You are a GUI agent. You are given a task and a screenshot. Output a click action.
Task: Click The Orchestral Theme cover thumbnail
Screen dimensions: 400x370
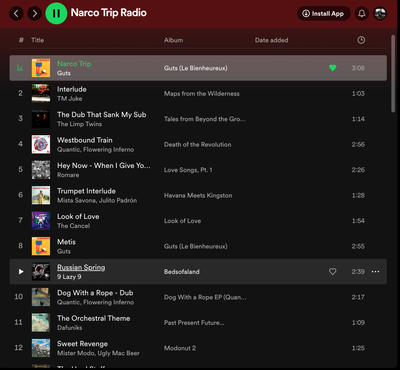(41, 323)
